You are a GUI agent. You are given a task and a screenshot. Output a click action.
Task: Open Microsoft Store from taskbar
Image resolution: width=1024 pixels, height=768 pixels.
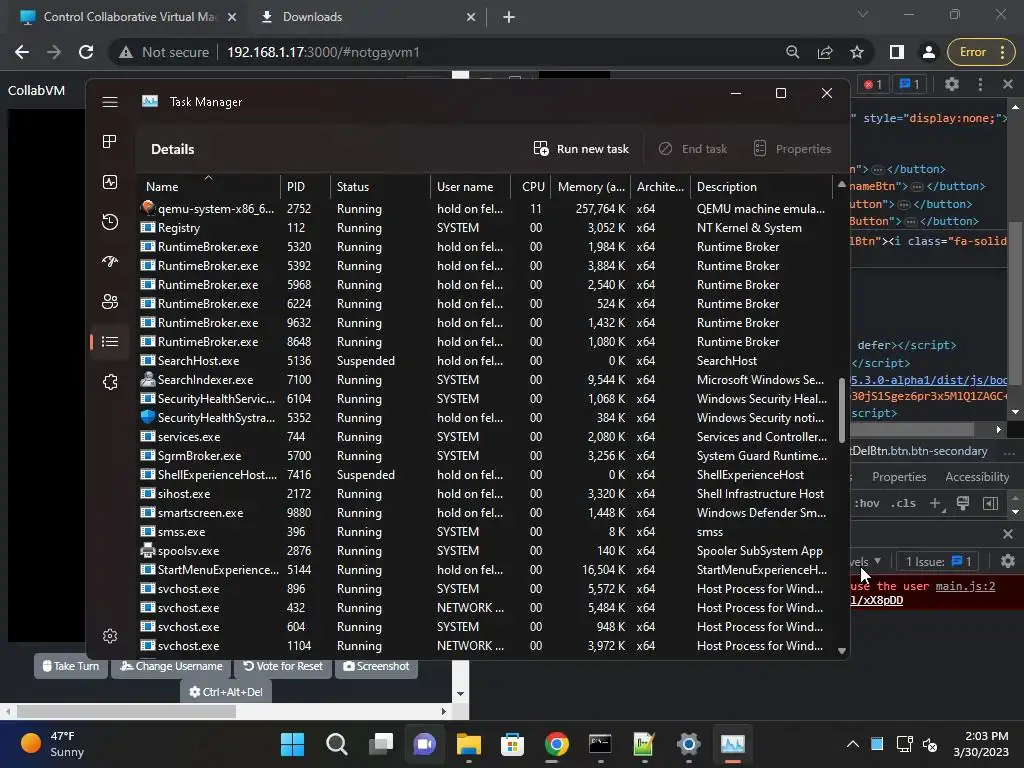click(512, 744)
